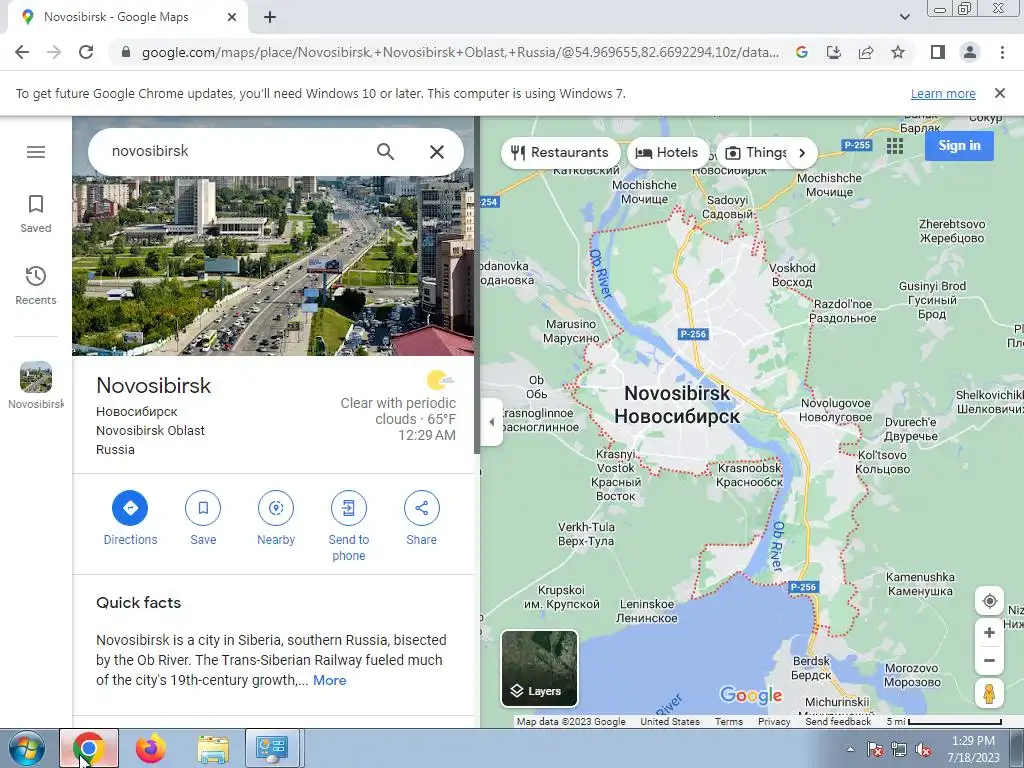Click Send feedback on map footer
Viewport: 1024px width, 768px height.
[x=838, y=722]
